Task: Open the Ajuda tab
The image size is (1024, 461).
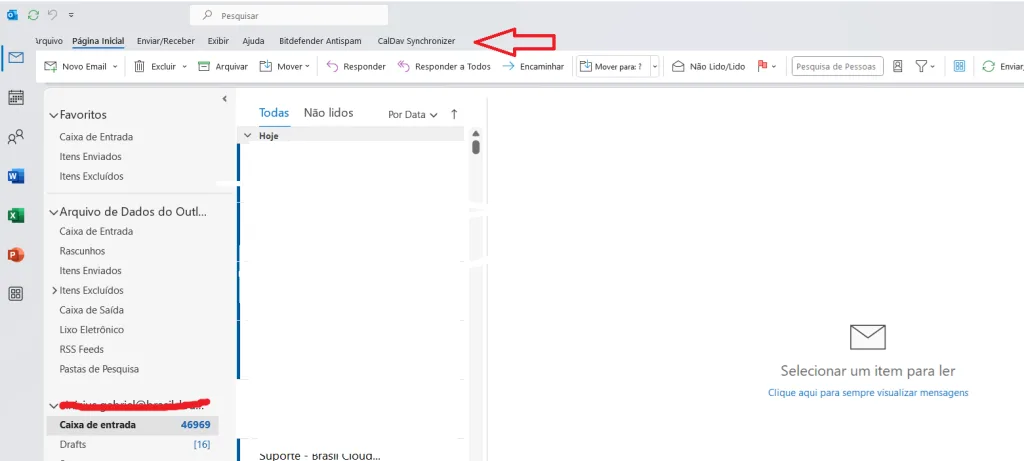Action: point(253,40)
